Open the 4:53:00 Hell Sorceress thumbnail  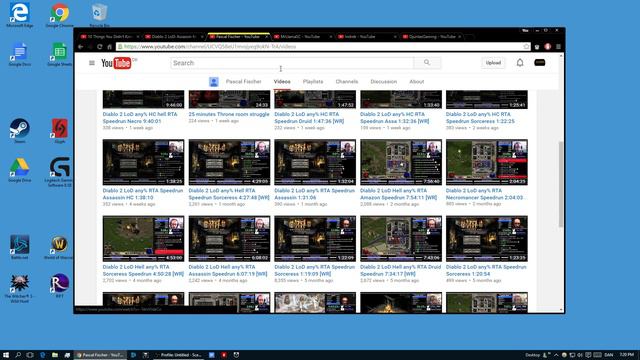click(x=143, y=238)
